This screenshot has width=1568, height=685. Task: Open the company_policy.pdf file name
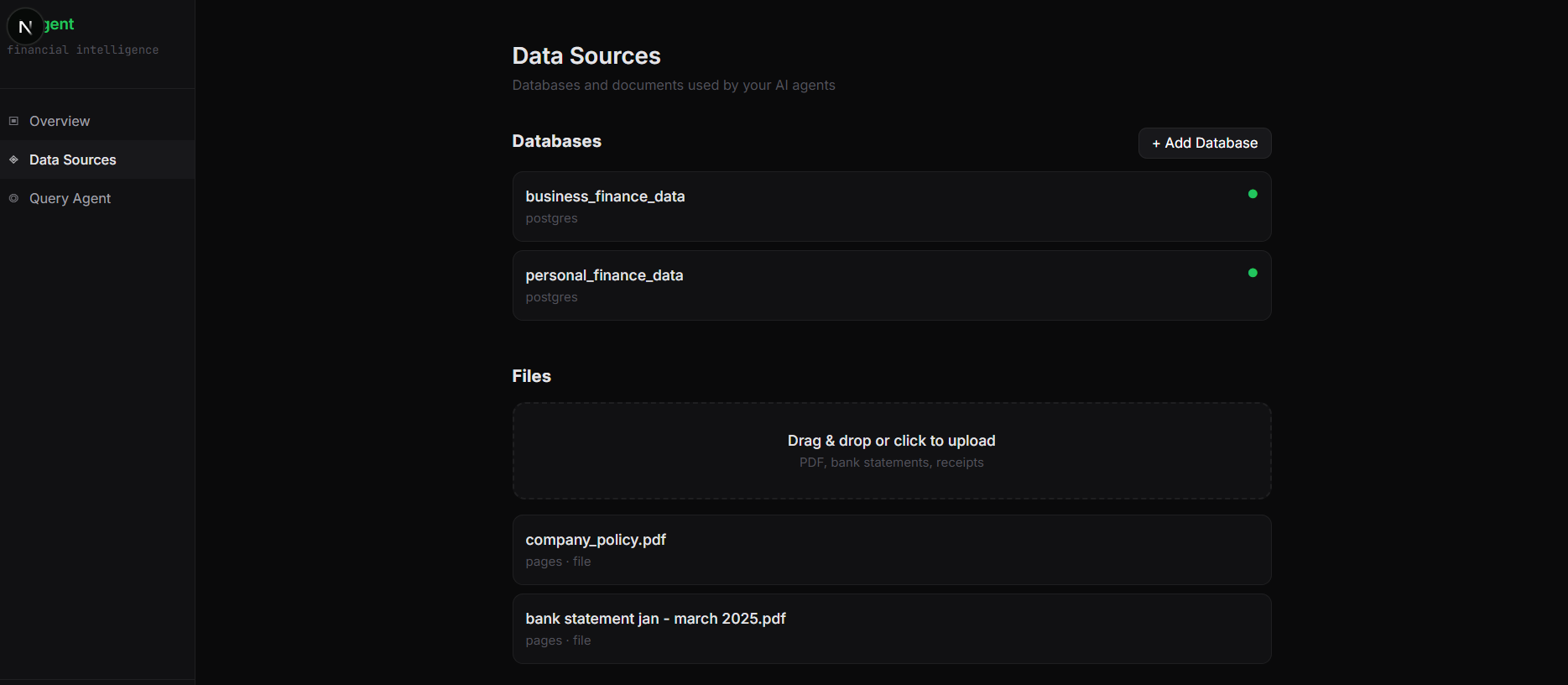coord(596,540)
